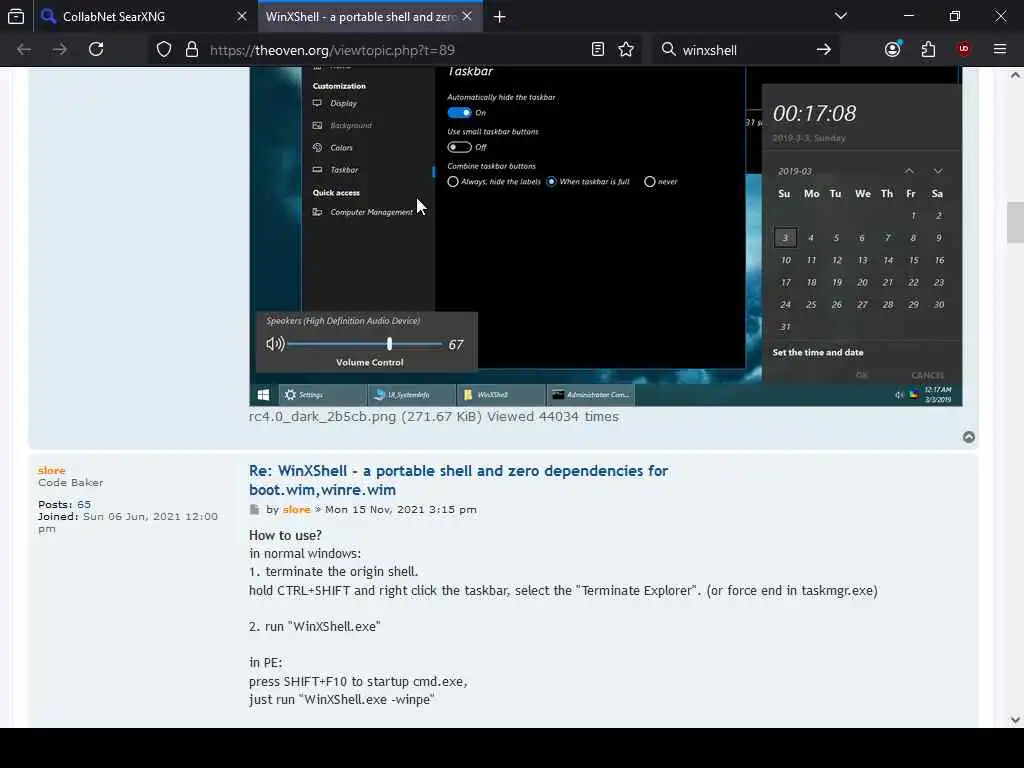Image resolution: width=1024 pixels, height=768 pixels.
Task: Go to previous month with calendar up chevron
Action: [x=908, y=171]
